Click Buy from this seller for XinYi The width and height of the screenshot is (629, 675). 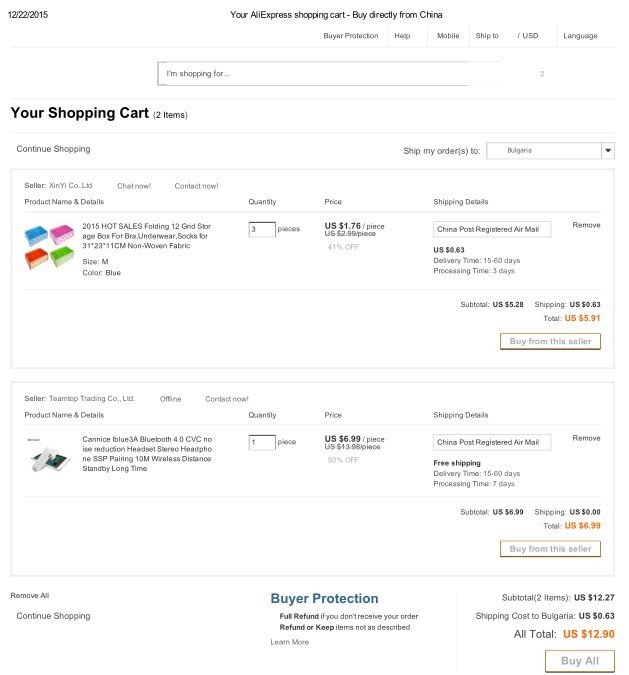tap(550, 341)
